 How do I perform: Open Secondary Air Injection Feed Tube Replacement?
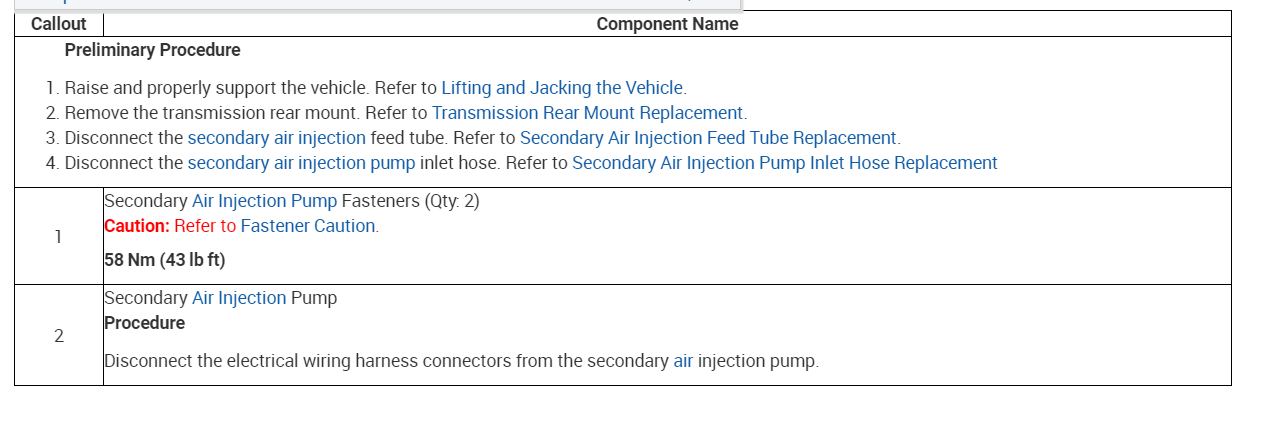708,138
